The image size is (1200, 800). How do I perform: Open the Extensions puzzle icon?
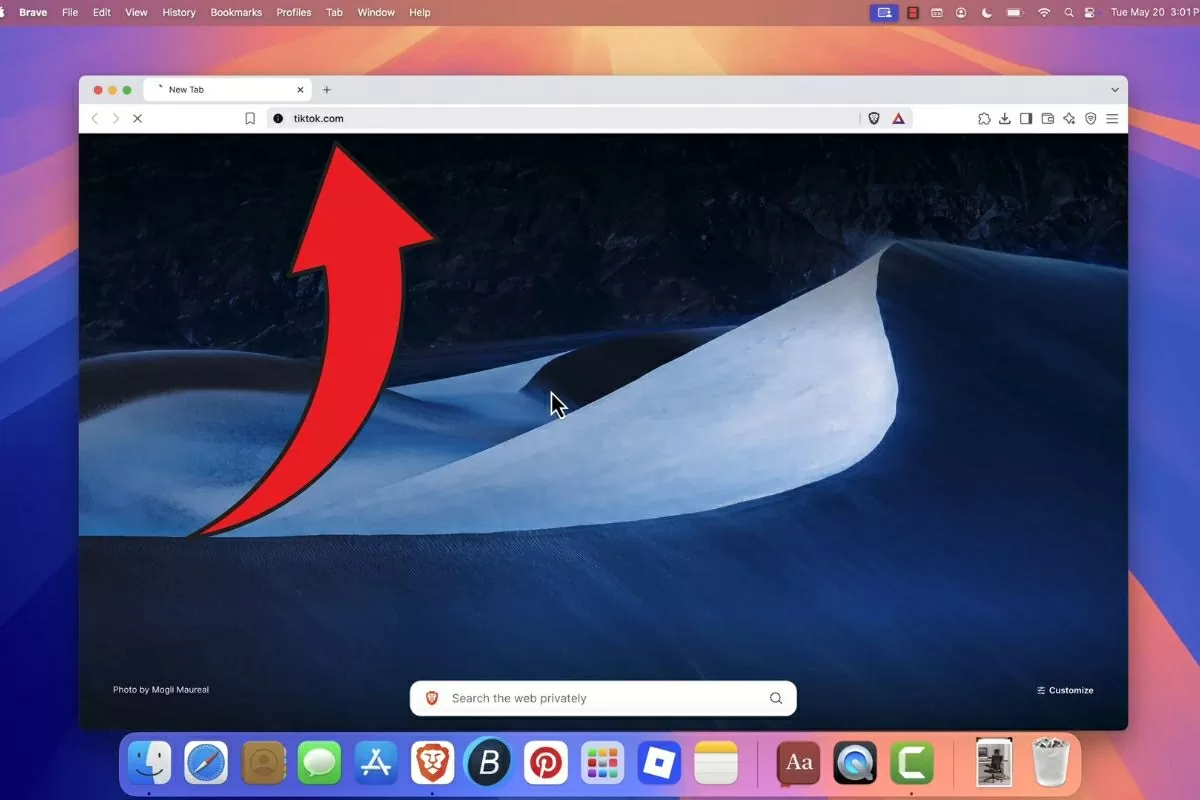click(984, 118)
